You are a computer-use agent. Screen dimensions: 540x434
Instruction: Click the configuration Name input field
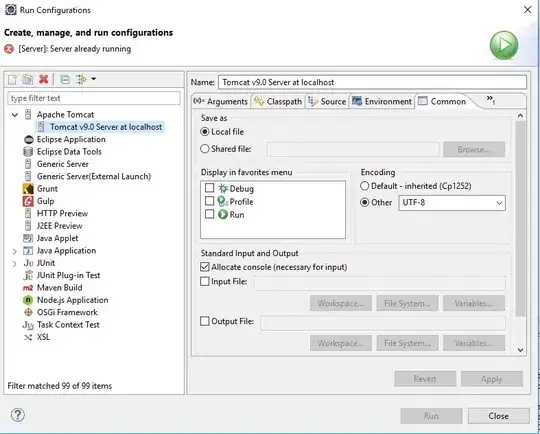[x=372, y=82]
